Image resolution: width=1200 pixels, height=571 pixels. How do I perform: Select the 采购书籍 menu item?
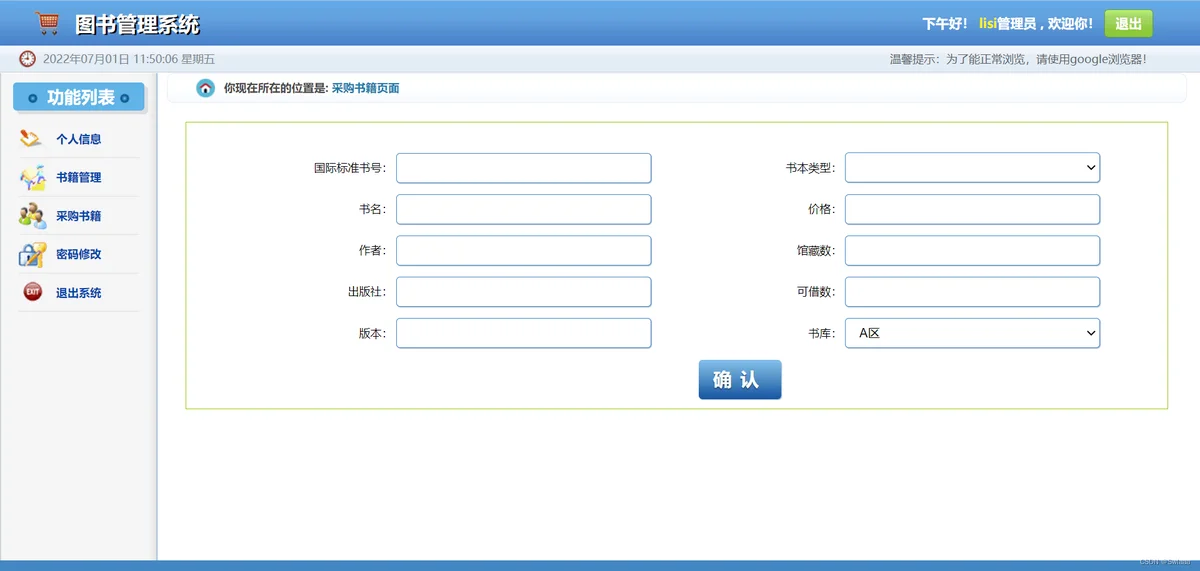pyautogui.click(x=78, y=216)
